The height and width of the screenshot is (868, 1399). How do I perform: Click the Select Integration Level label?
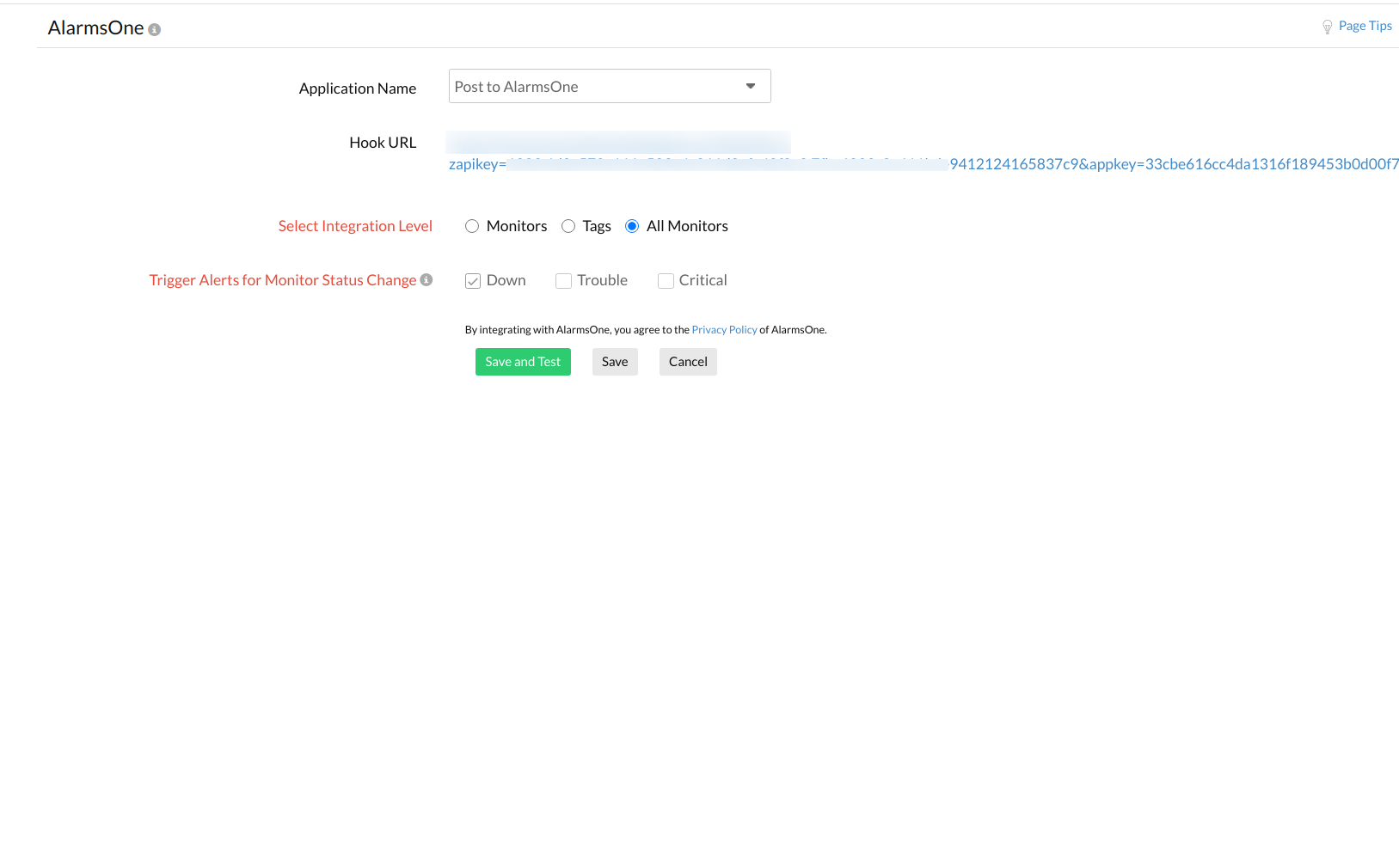point(355,226)
